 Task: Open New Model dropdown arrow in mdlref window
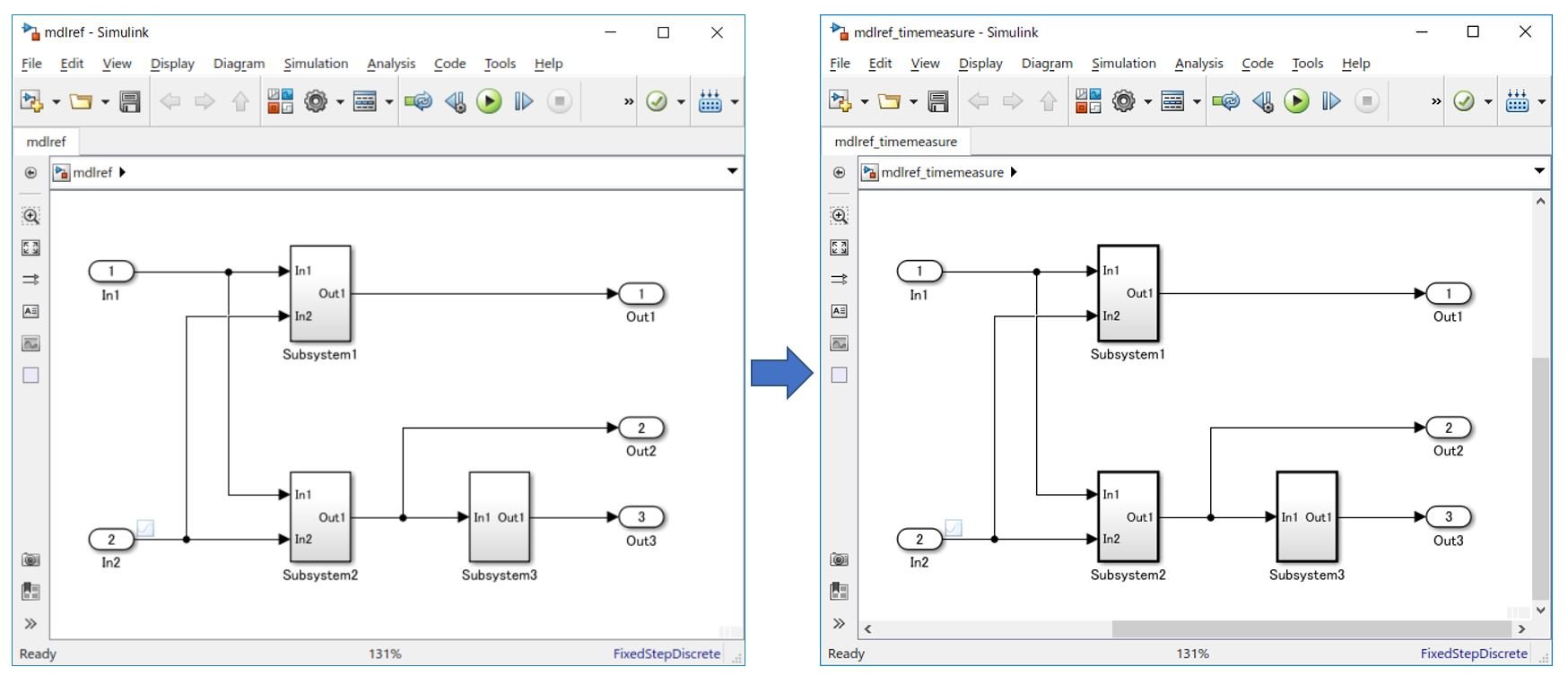coord(56,102)
